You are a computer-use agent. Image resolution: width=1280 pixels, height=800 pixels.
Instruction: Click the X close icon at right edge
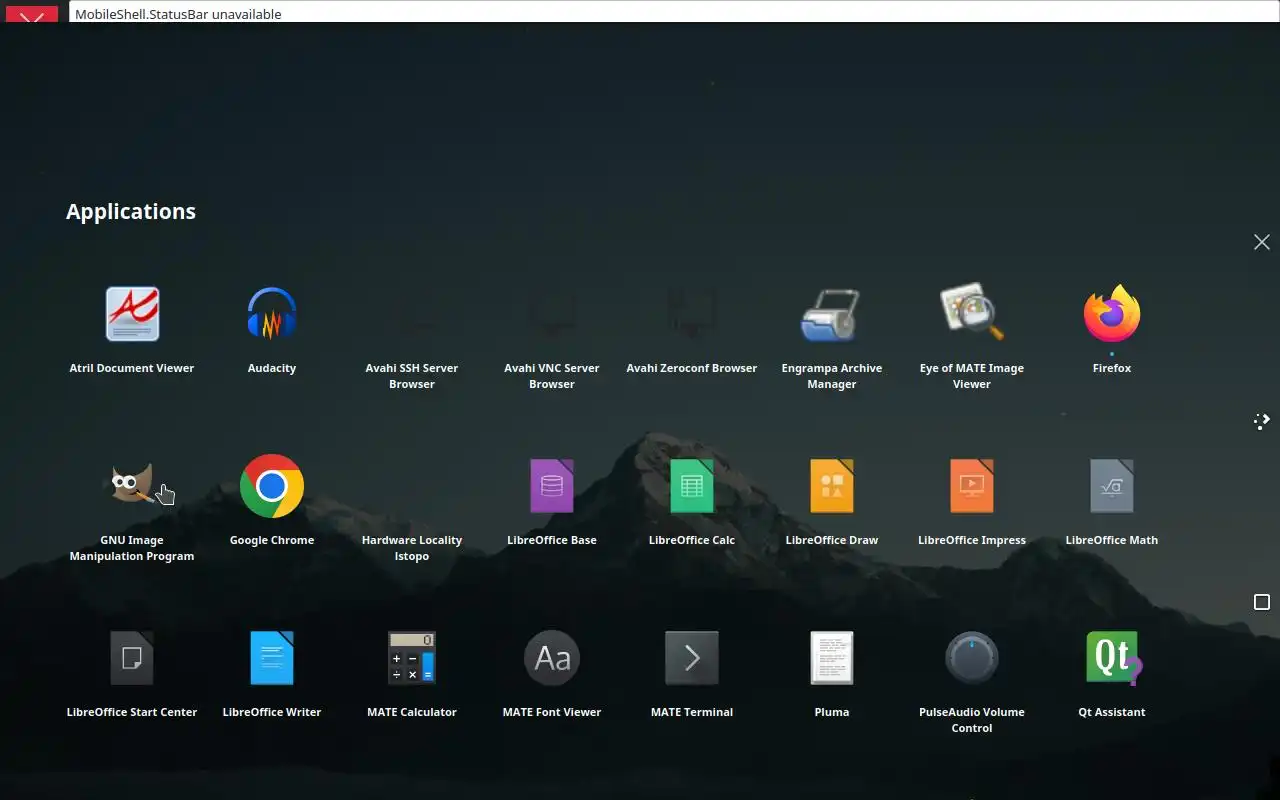pos(1262,242)
